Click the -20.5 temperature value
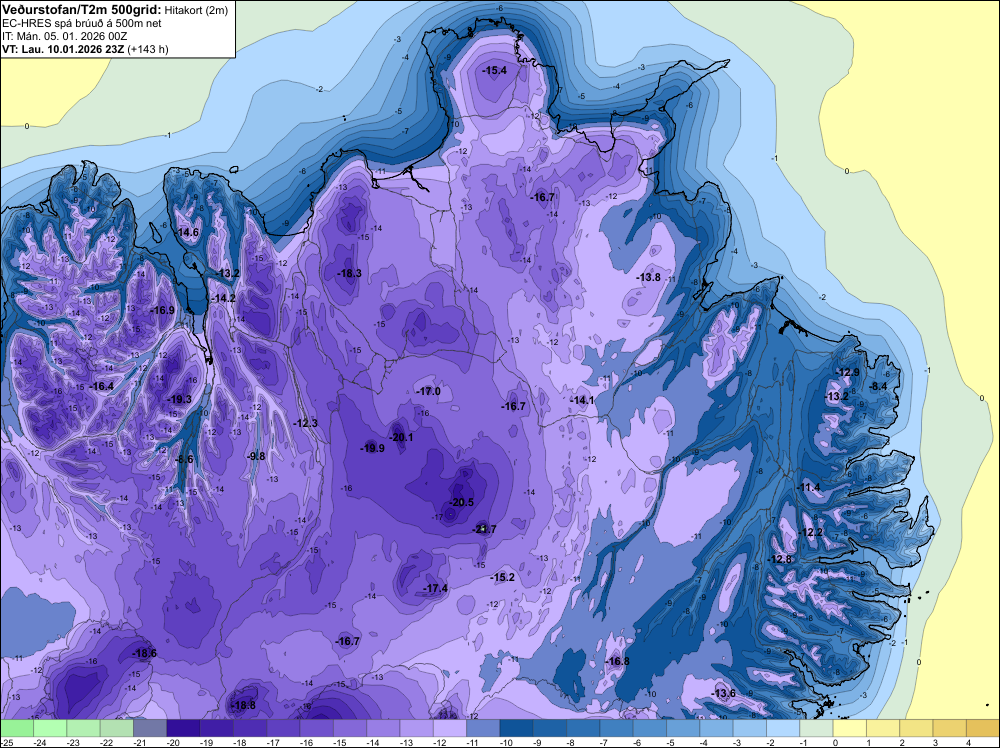The width and height of the screenshot is (1000, 748). coord(461,502)
